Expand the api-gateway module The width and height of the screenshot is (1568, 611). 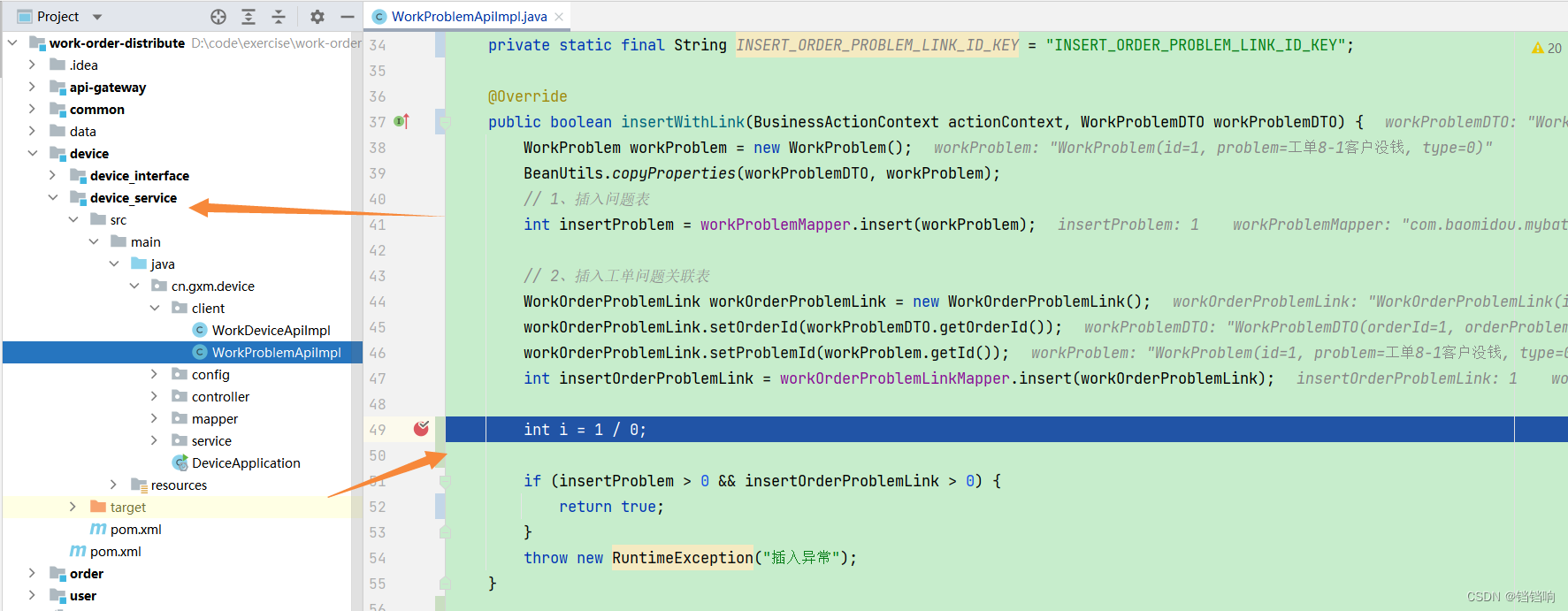coord(32,87)
